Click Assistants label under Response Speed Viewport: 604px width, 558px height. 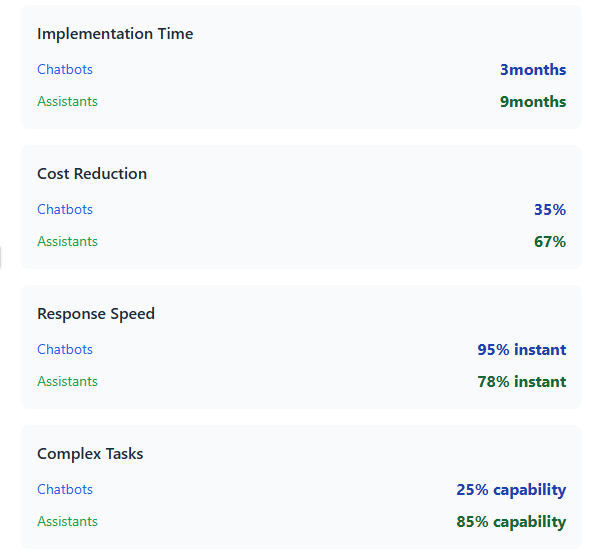[67, 381]
